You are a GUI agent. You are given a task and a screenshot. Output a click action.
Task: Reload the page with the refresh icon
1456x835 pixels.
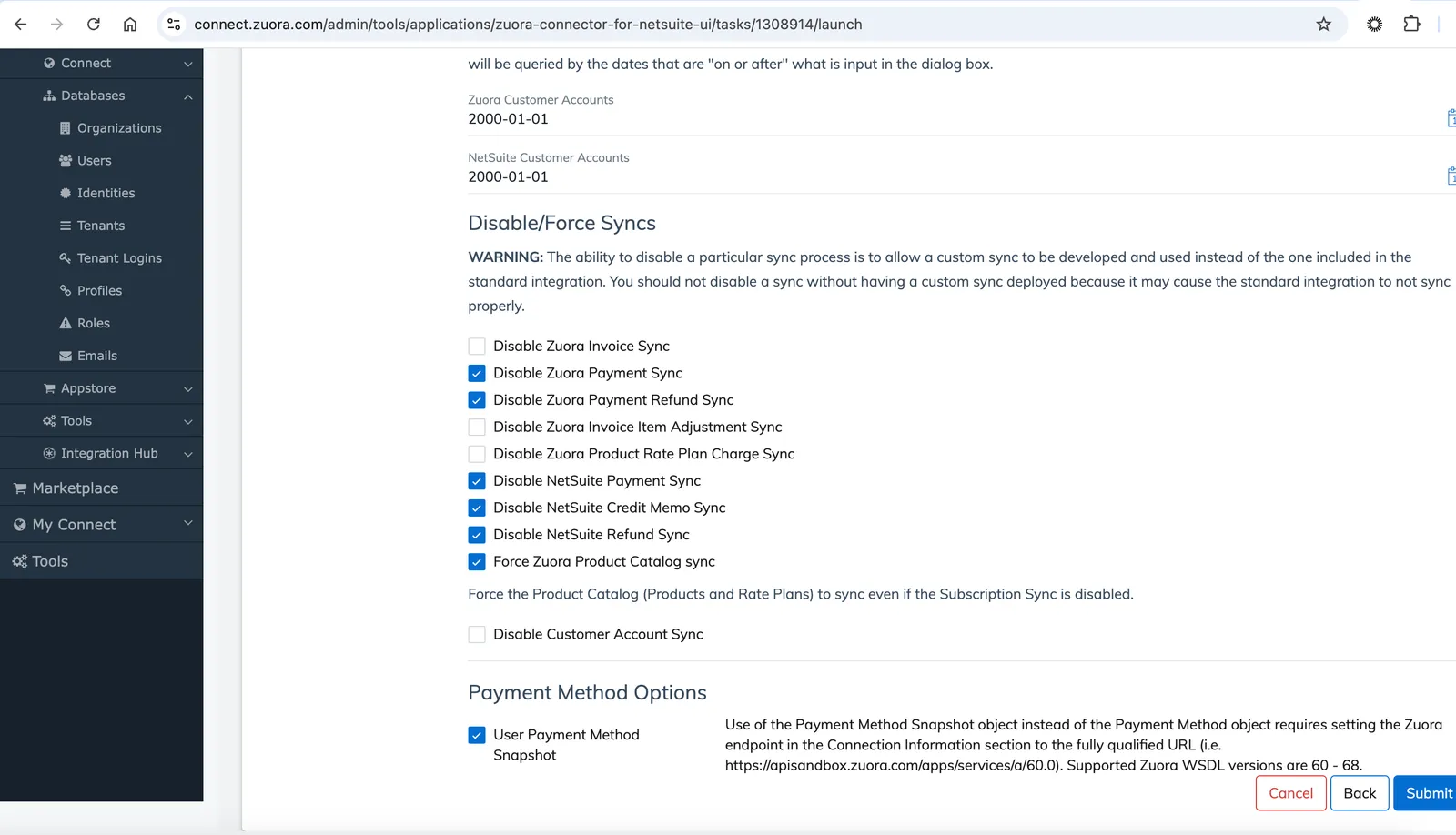[x=93, y=25]
